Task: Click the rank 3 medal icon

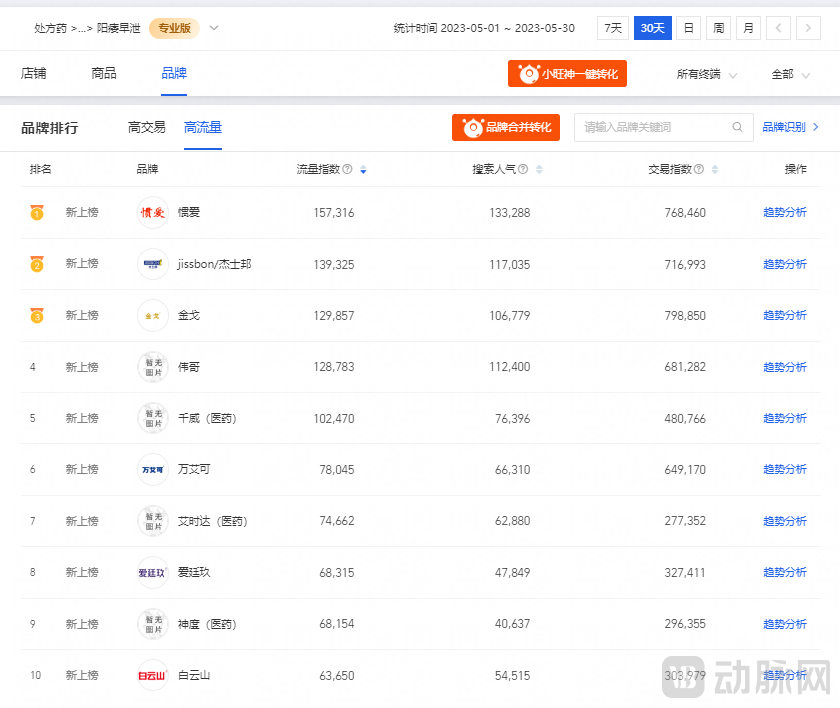Action: (36, 315)
